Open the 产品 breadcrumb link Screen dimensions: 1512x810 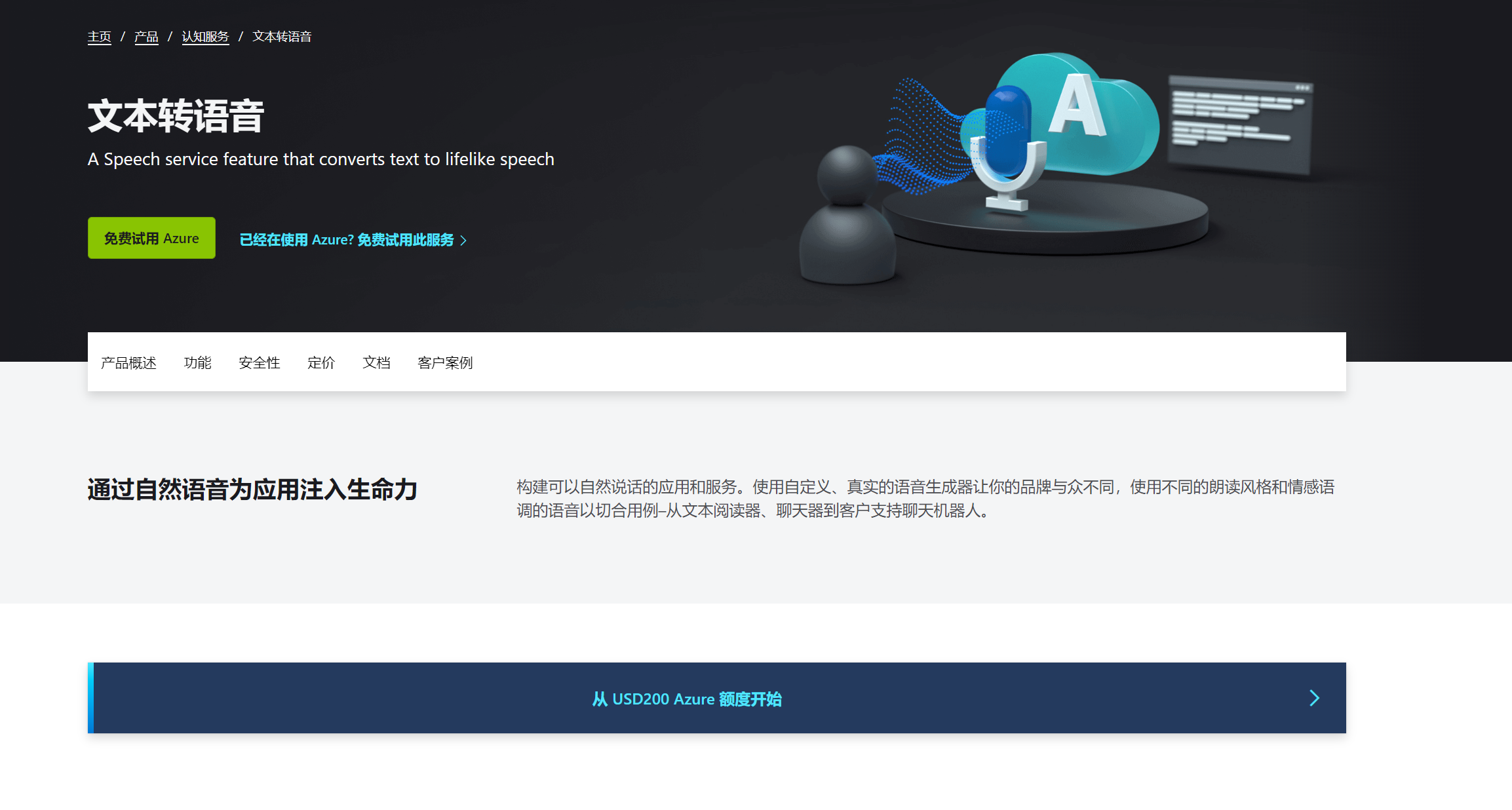click(146, 37)
